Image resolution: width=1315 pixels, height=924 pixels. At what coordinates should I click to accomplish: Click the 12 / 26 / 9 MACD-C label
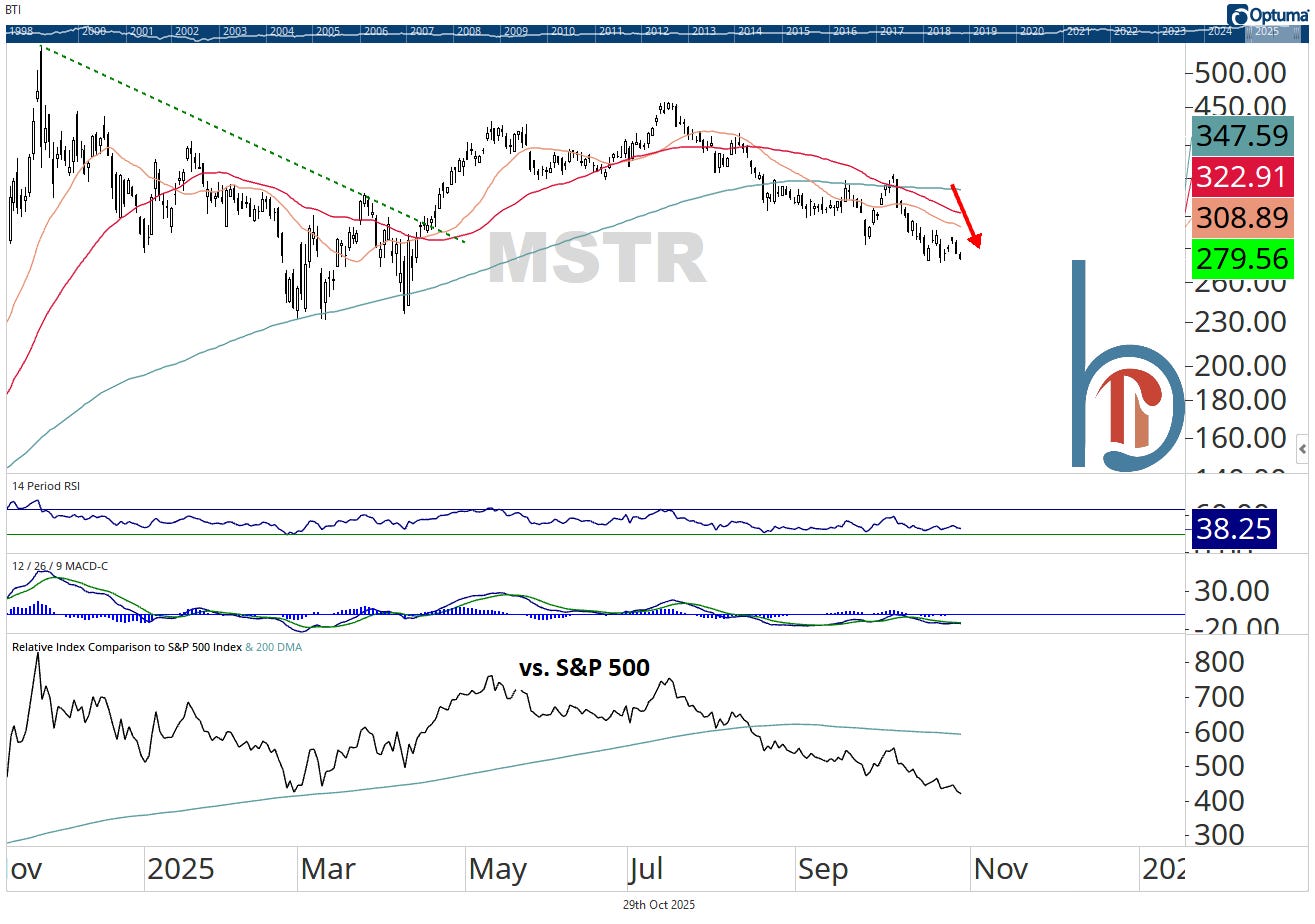coord(60,566)
